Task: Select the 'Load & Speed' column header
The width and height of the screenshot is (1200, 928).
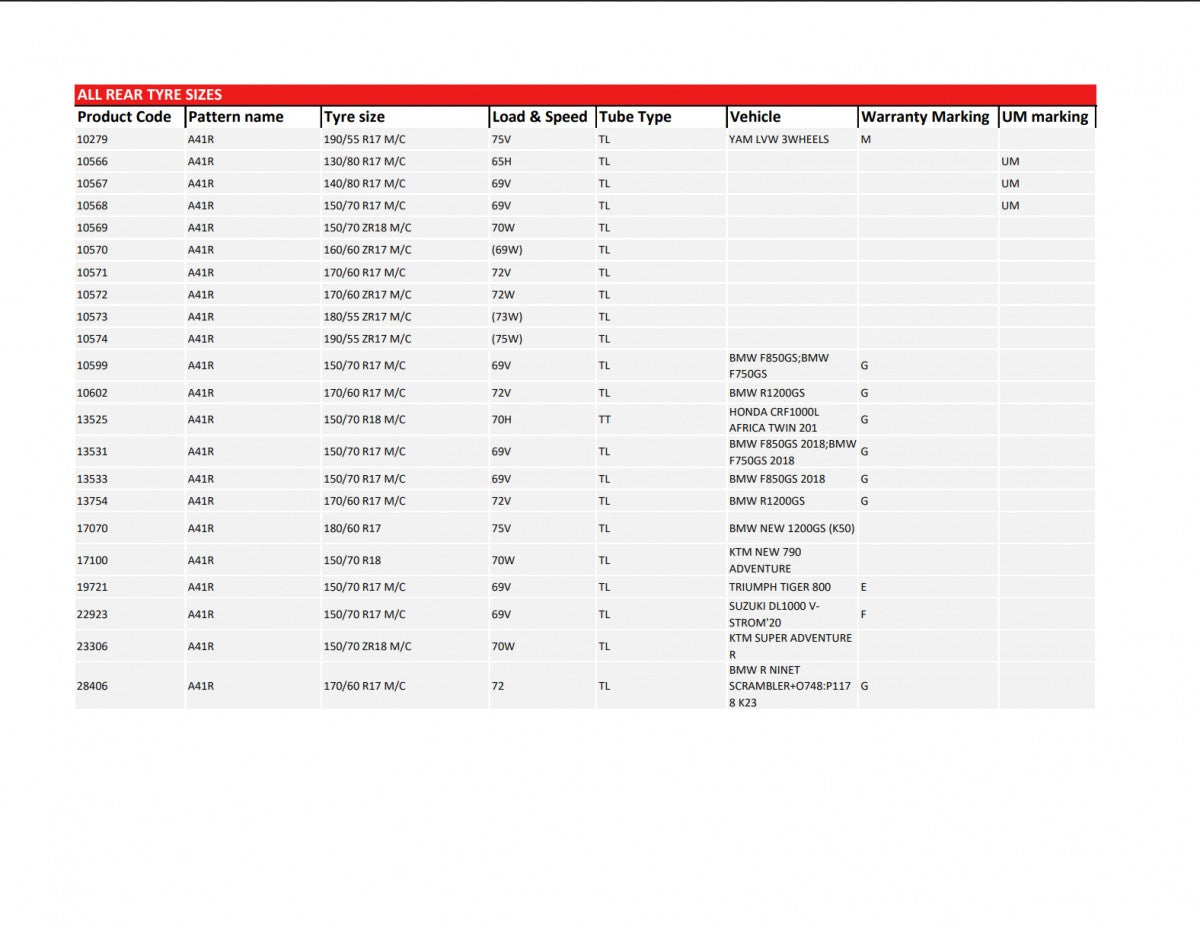Action: click(x=540, y=117)
